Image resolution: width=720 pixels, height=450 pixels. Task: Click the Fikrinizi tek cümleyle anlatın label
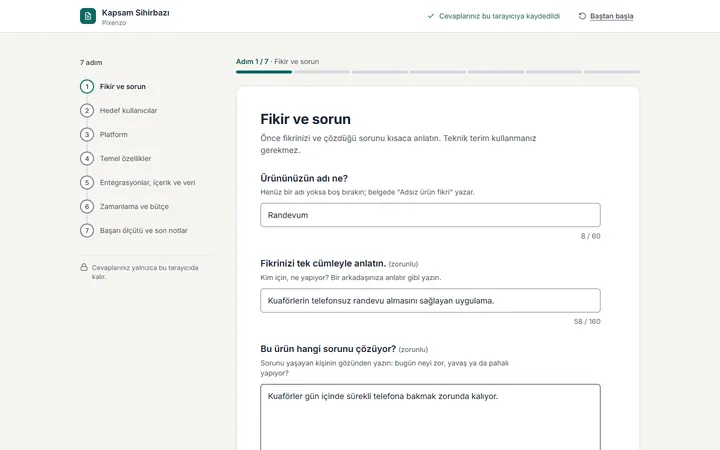click(x=323, y=264)
